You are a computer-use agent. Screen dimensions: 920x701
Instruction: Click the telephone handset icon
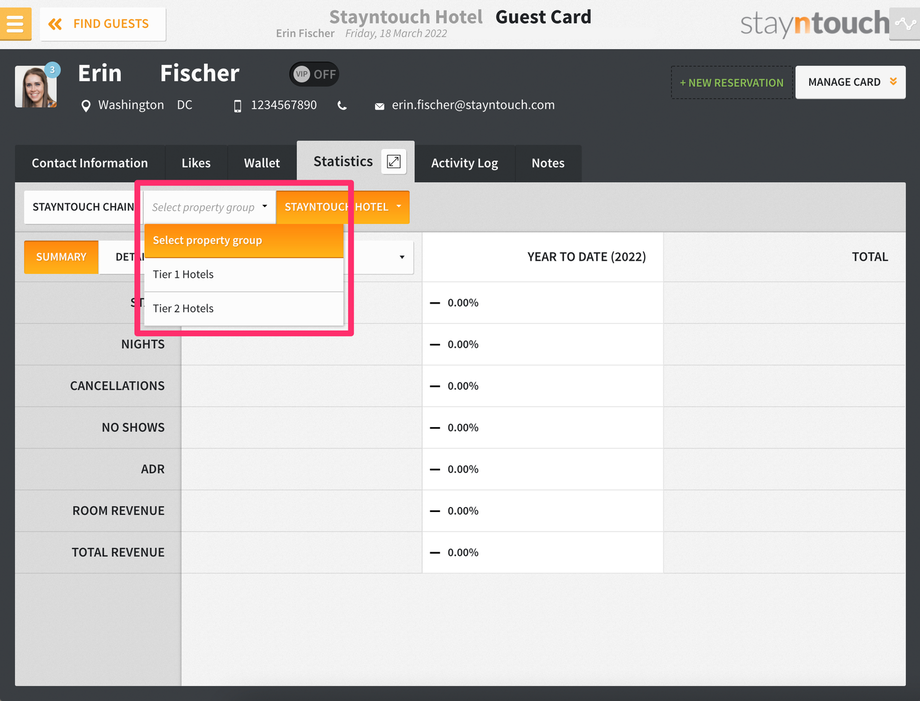(342, 106)
